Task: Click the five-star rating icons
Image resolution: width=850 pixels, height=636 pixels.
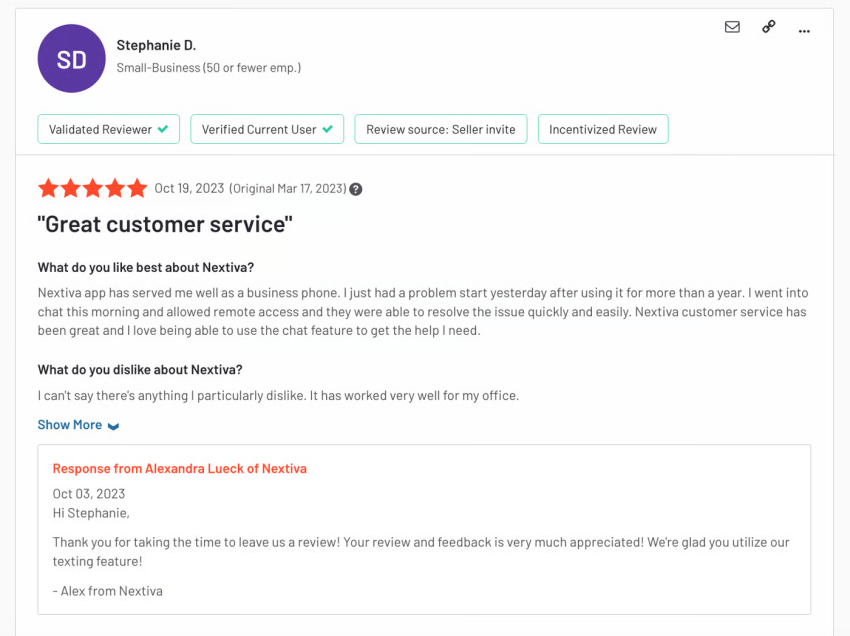Action: click(x=92, y=188)
